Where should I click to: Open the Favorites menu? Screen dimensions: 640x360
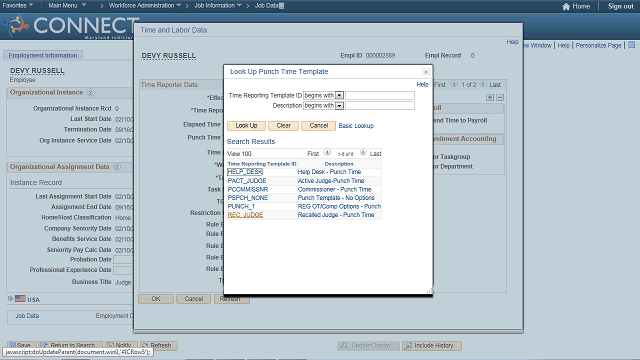pos(18,6)
